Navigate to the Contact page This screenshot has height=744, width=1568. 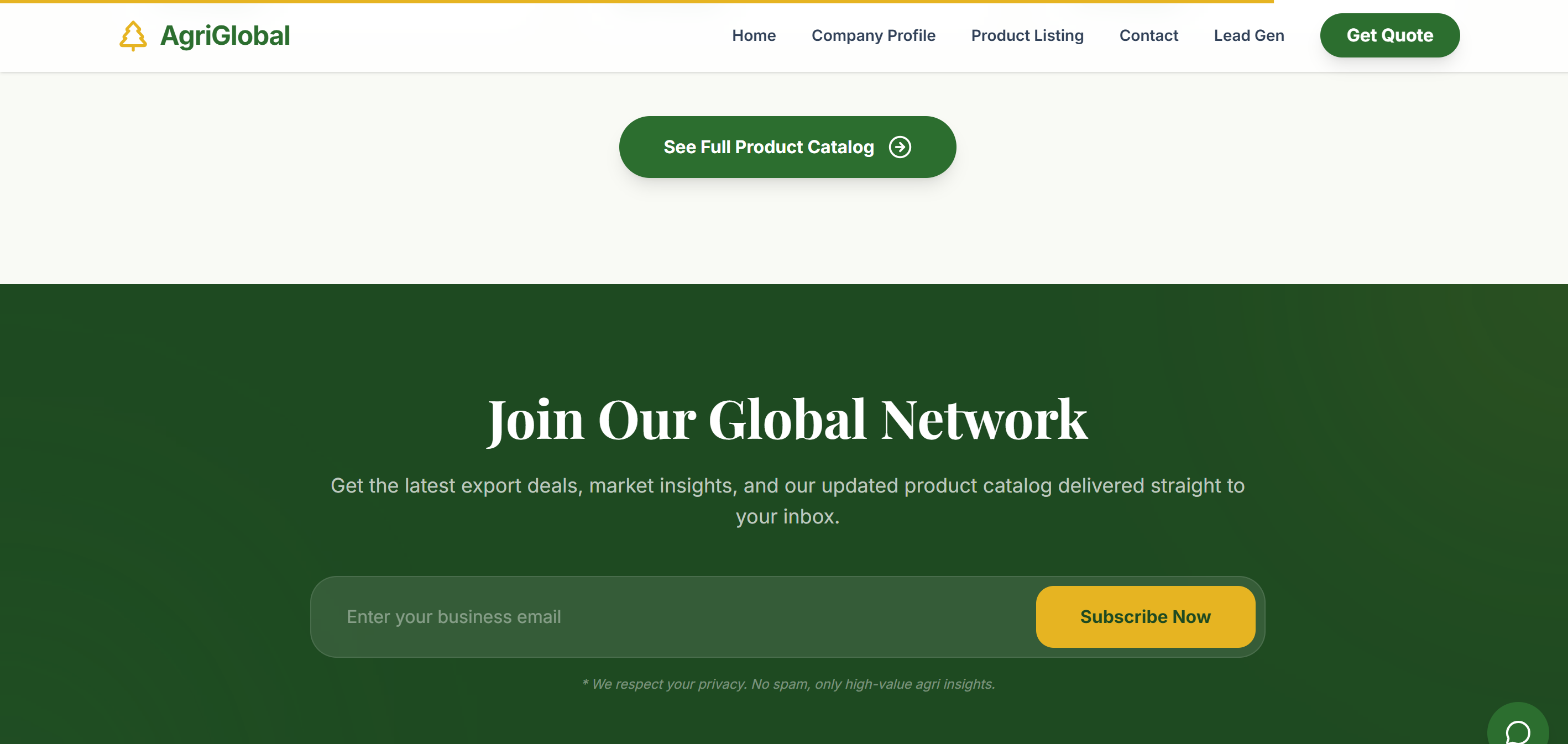click(x=1148, y=35)
